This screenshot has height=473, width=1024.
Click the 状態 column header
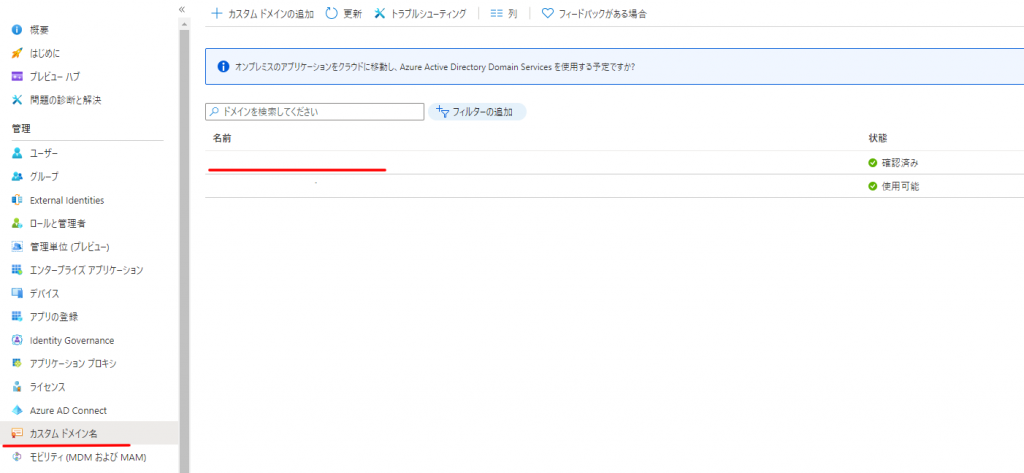877,139
